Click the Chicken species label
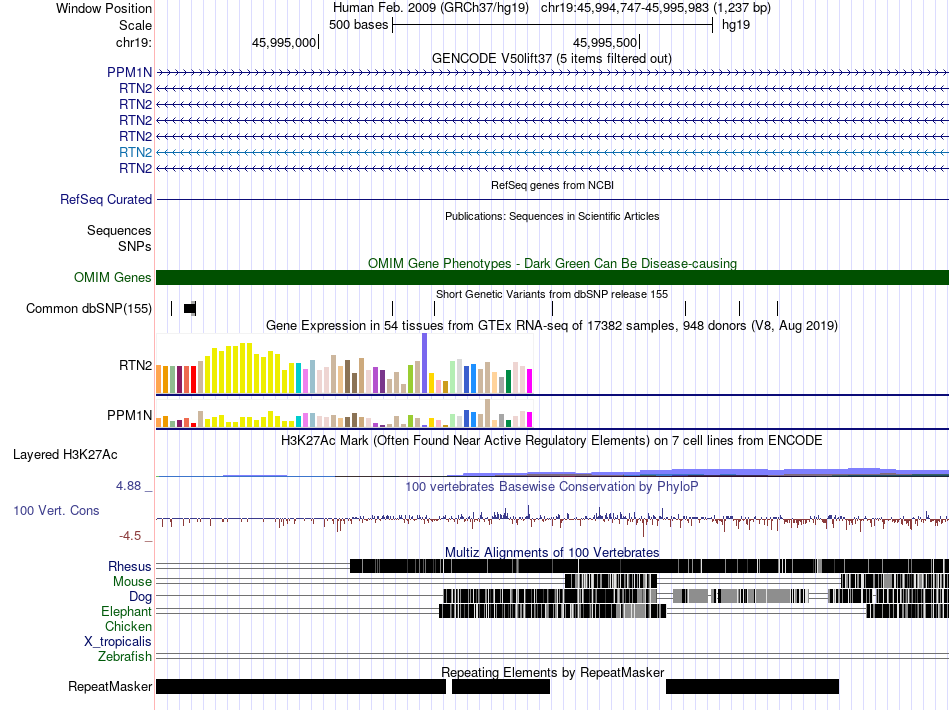Screen dimensions: 950x710 (128, 626)
